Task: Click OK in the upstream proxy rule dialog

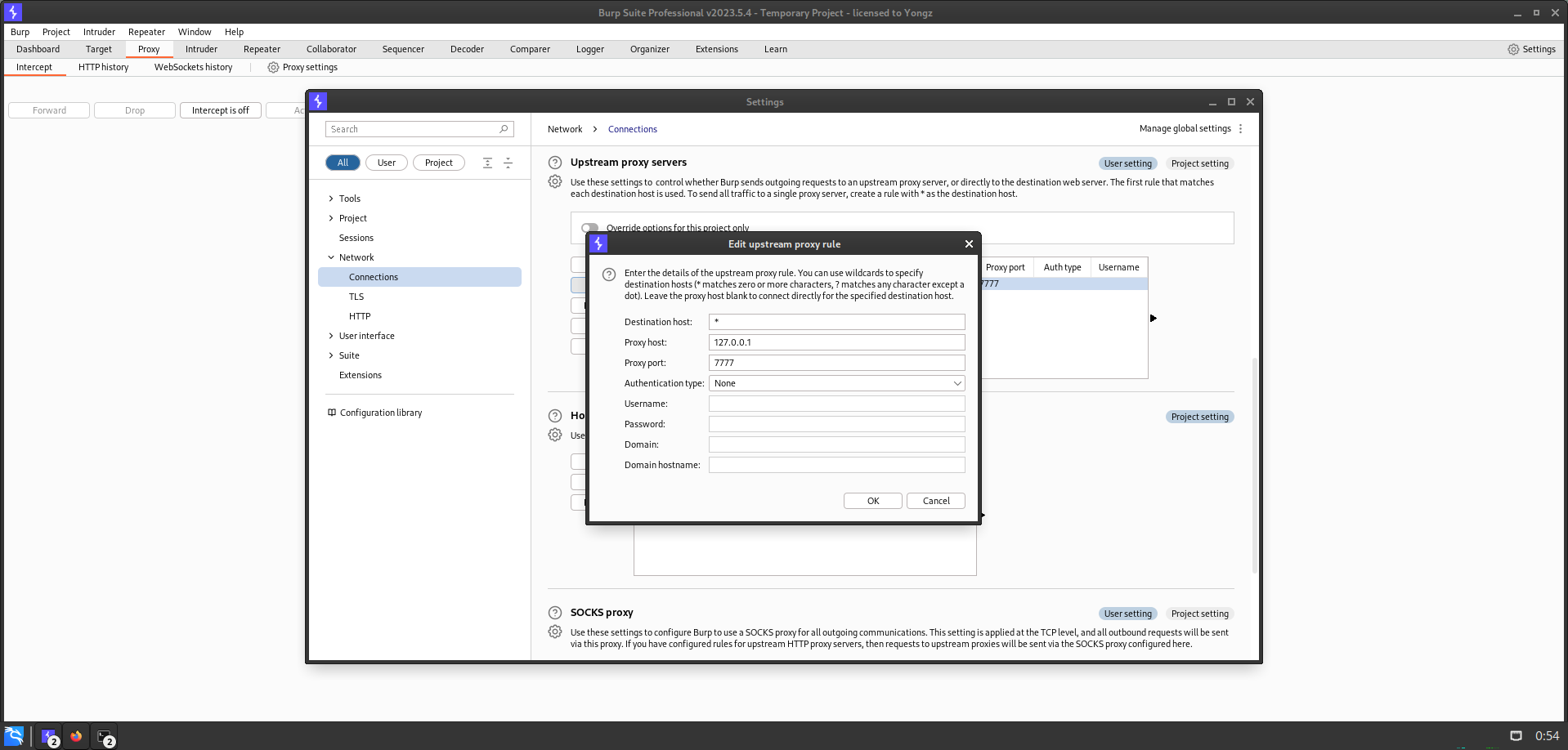Action: [x=873, y=501]
